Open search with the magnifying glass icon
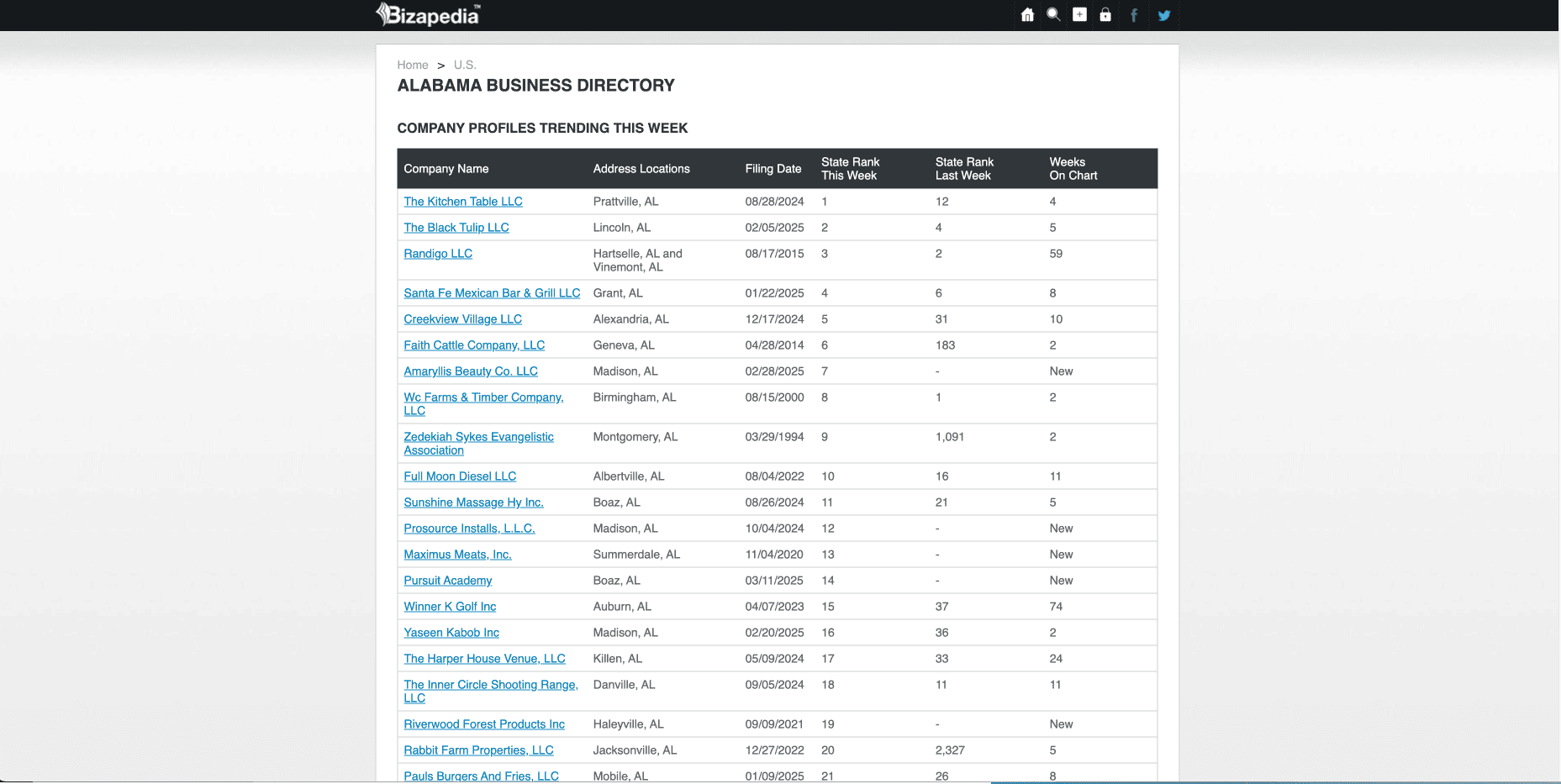This screenshot has height=784, width=1561. 1053,15
